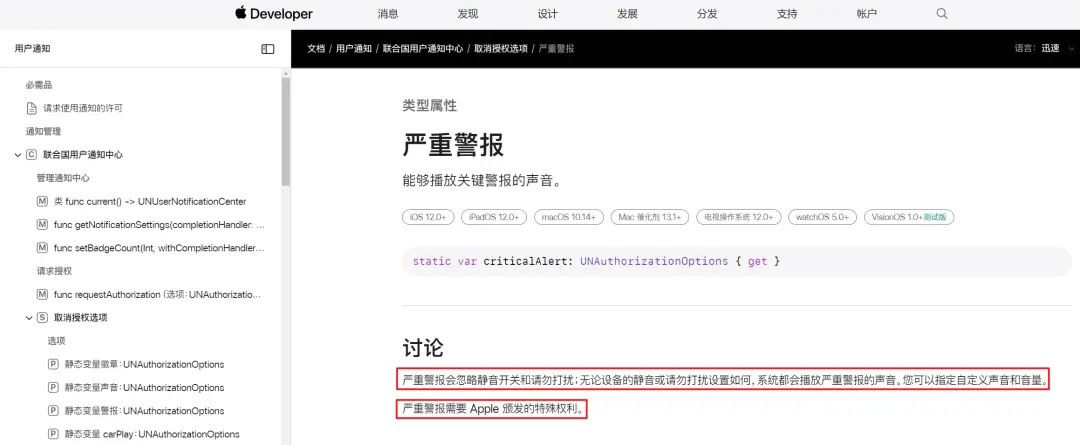This screenshot has height=445, width=1080.
Task: Click P icon beside 静态变量声音
Action: (x=53, y=388)
